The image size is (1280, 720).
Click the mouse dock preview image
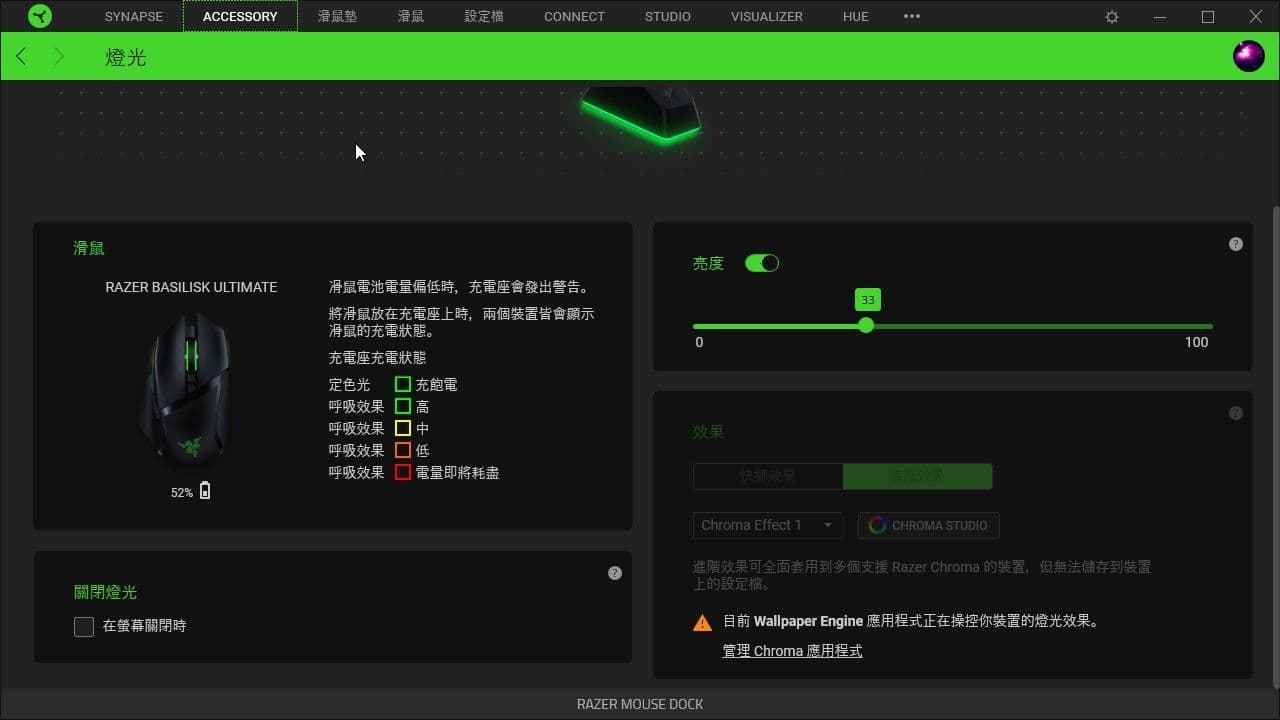pyautogui.click(x=641, y=115)
